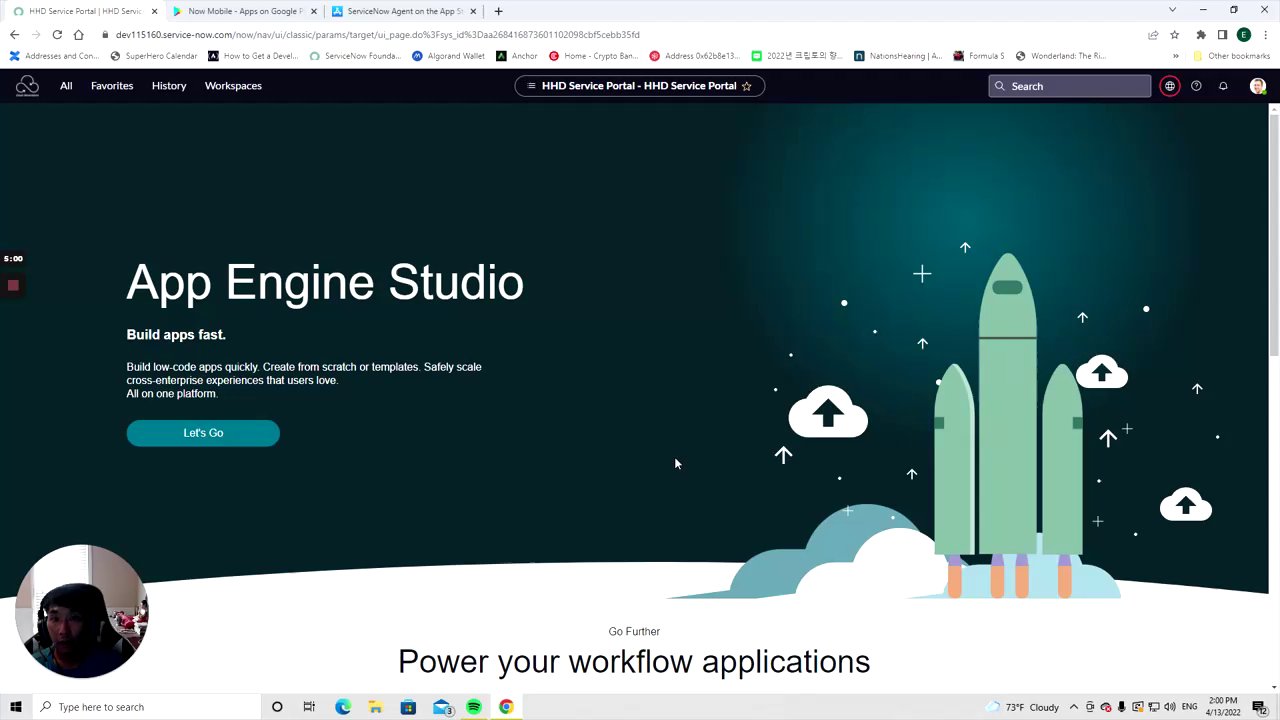The width and height of the screenshot is (1280, 720).
Task: Close the Now Mobile browser tab
Action: (x=314, y=11)
